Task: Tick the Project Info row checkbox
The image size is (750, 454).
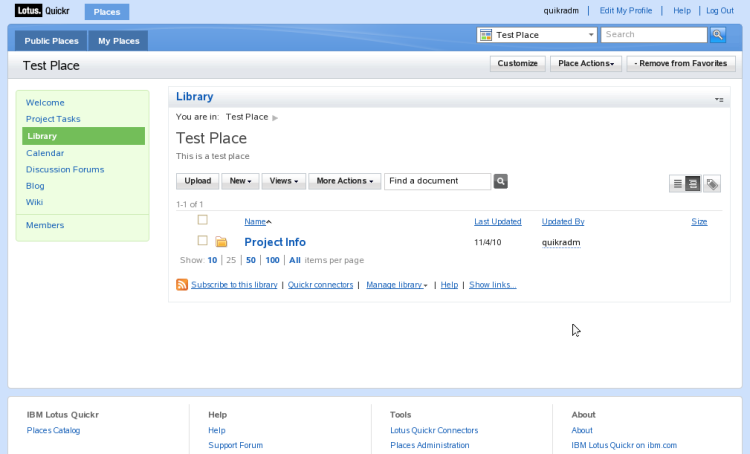Action: pyautogui.click(x=203, y=240)
